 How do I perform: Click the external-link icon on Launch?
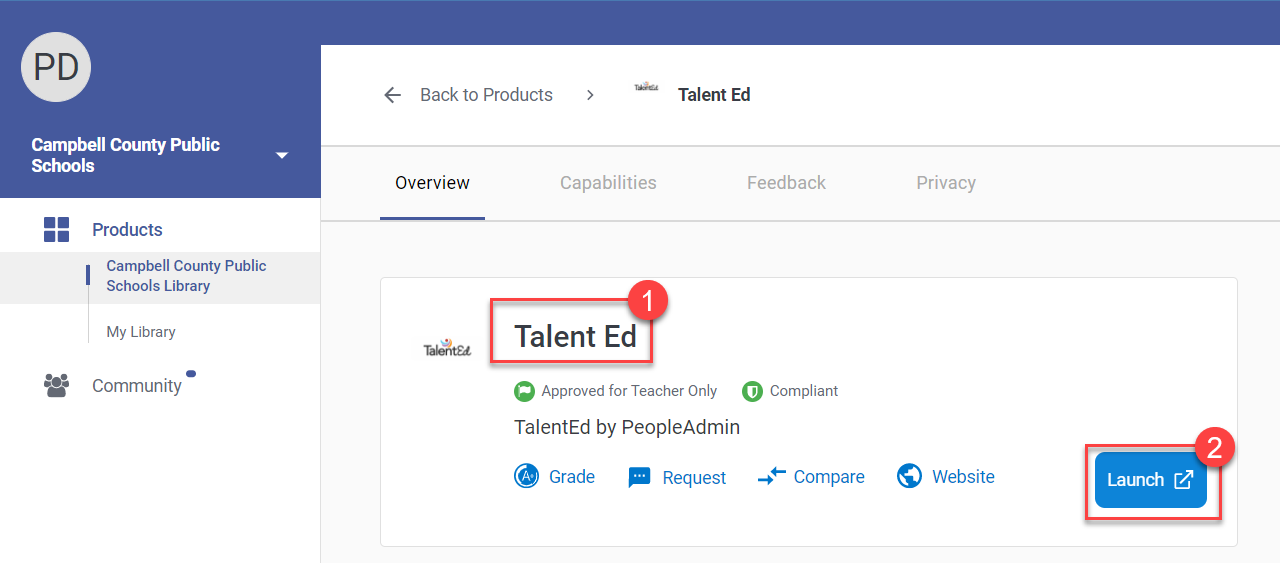pos(1183,480)
